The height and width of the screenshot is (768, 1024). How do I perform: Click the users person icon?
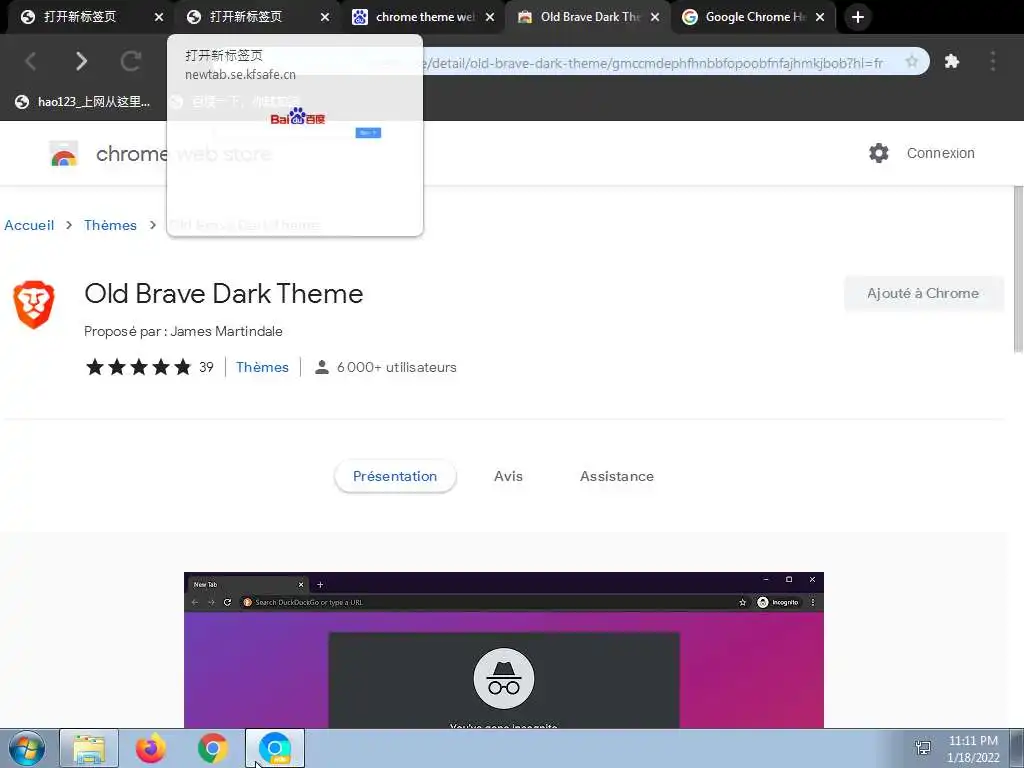[x=321, y=367]
